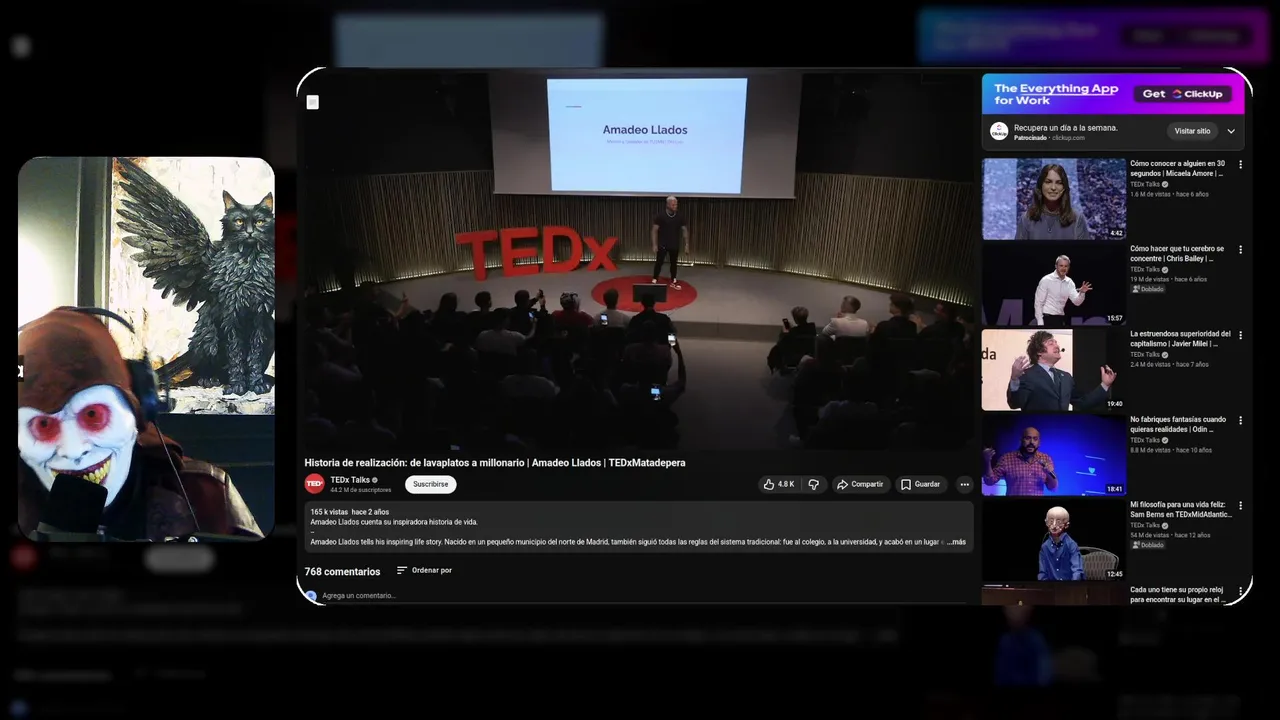This screenshot has height=720, width=1280.
Task: Open options menu for Chris Bailey video
Action: coord(1240,250)
